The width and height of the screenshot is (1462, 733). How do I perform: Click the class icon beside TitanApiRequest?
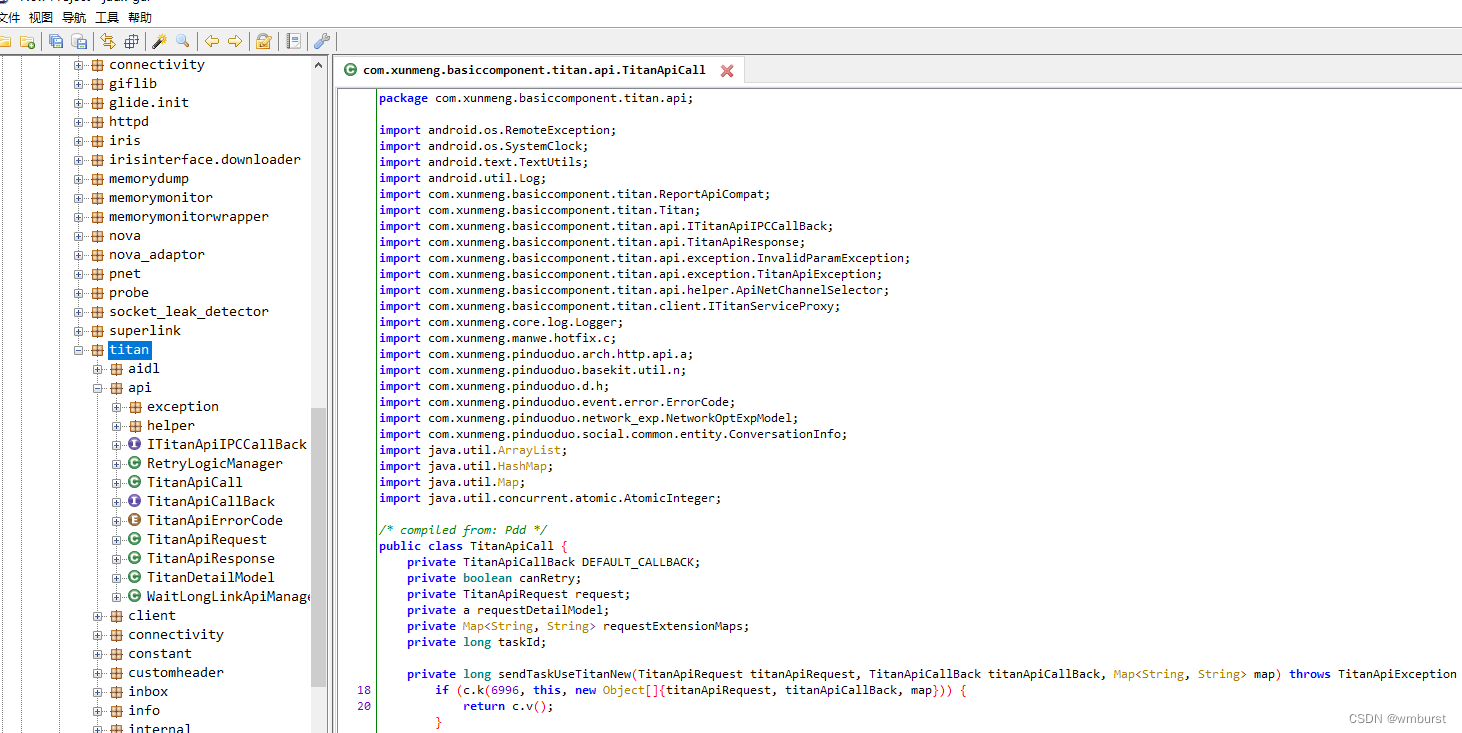point(135,539)
